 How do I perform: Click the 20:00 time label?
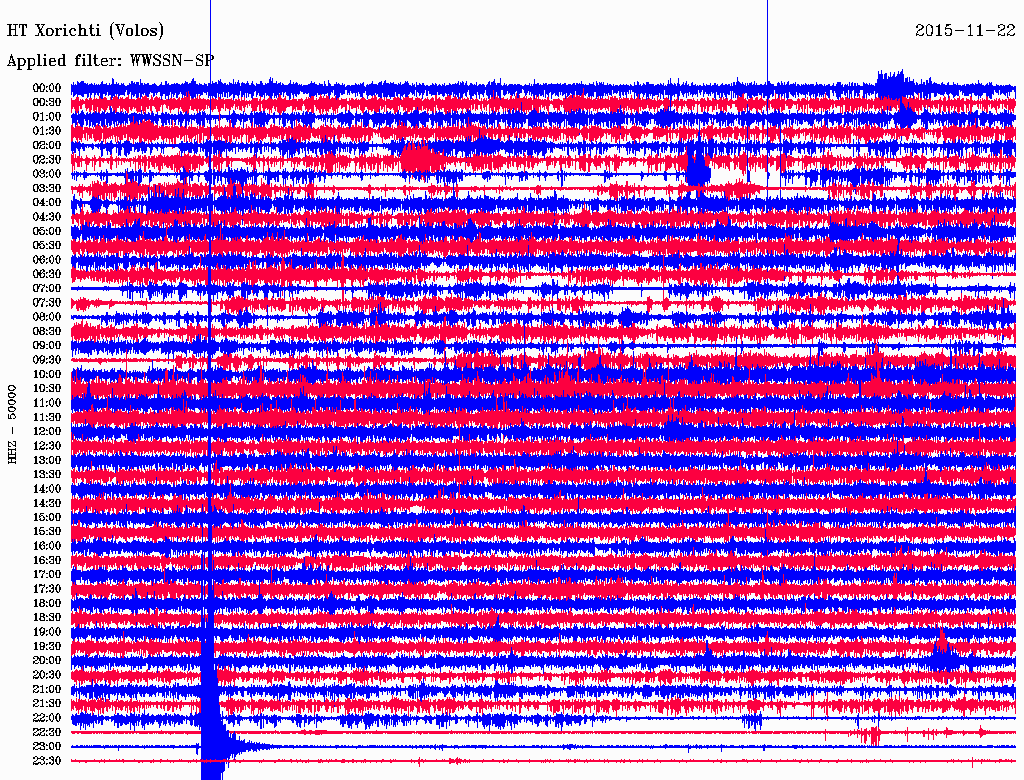(x=46, y=660)
